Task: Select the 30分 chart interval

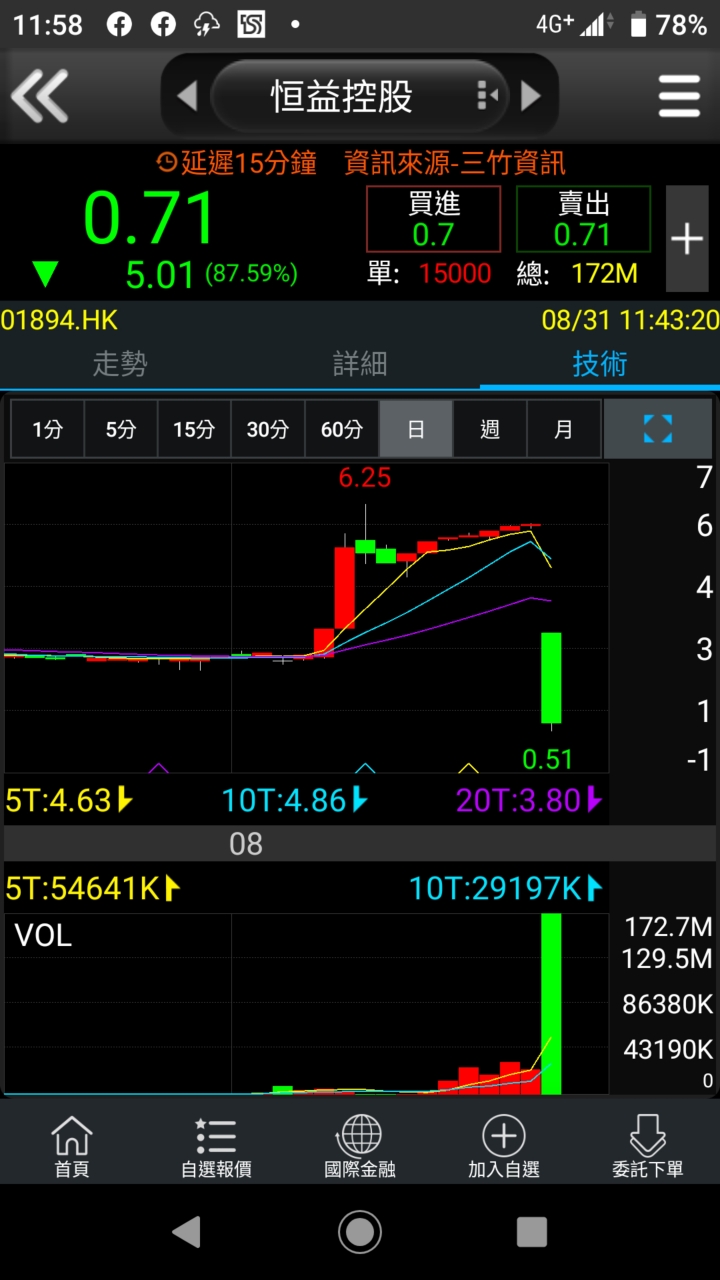Action: 268,429
